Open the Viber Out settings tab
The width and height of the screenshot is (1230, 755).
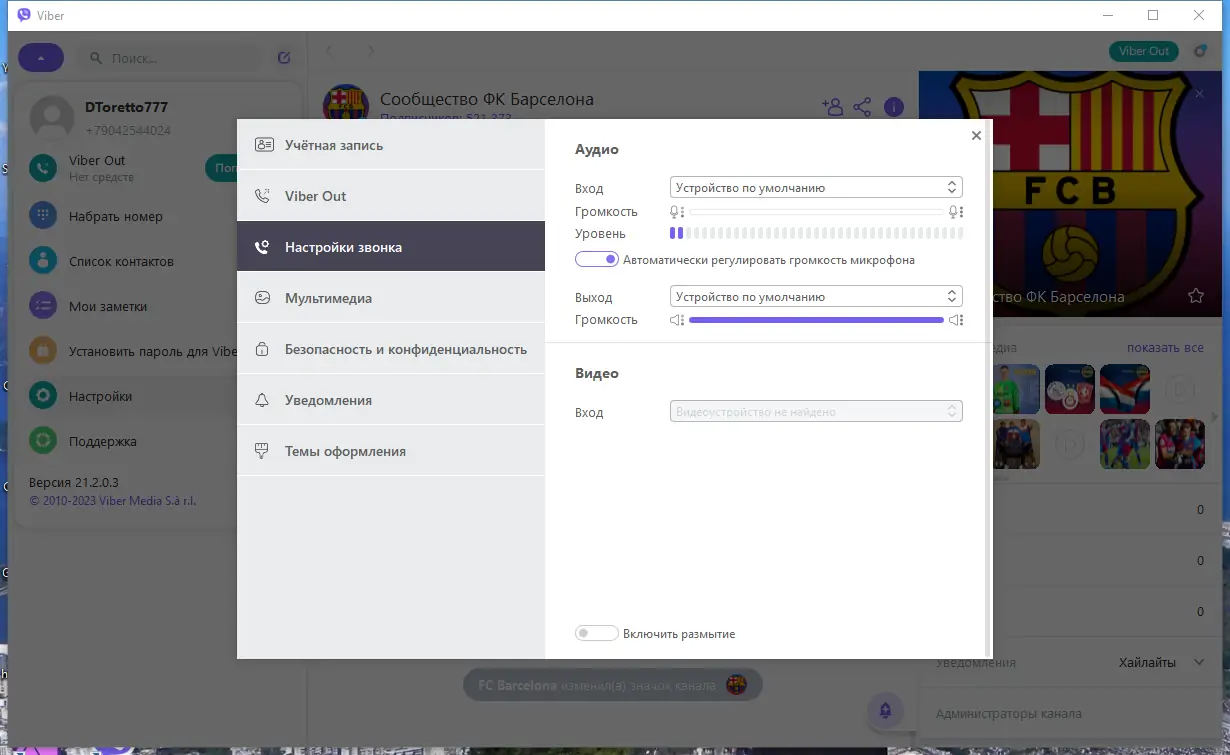[391, 196]
